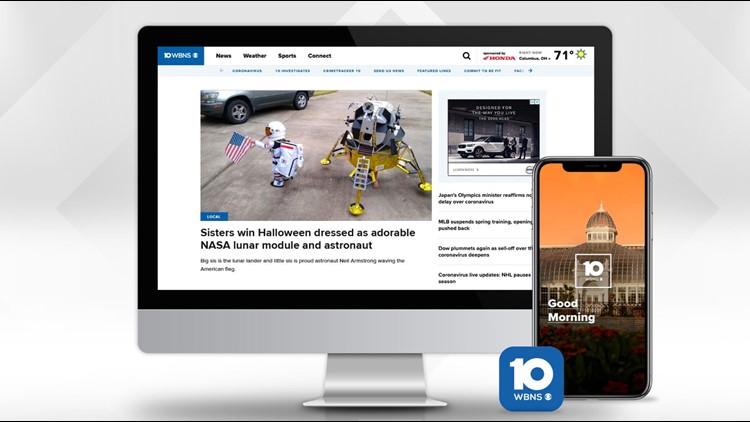Click Learn More on the car ad
750x422 pixels.
[x=463, y=169]
